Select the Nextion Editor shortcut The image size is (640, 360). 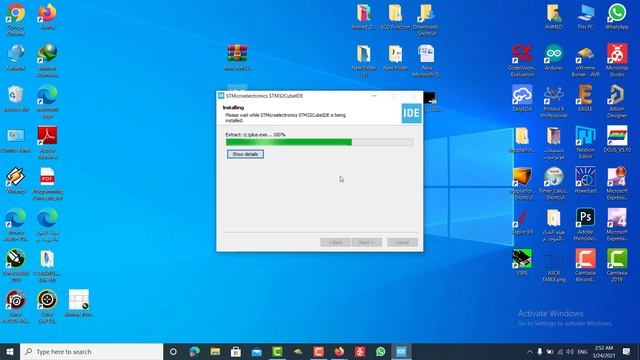point(585,142)
